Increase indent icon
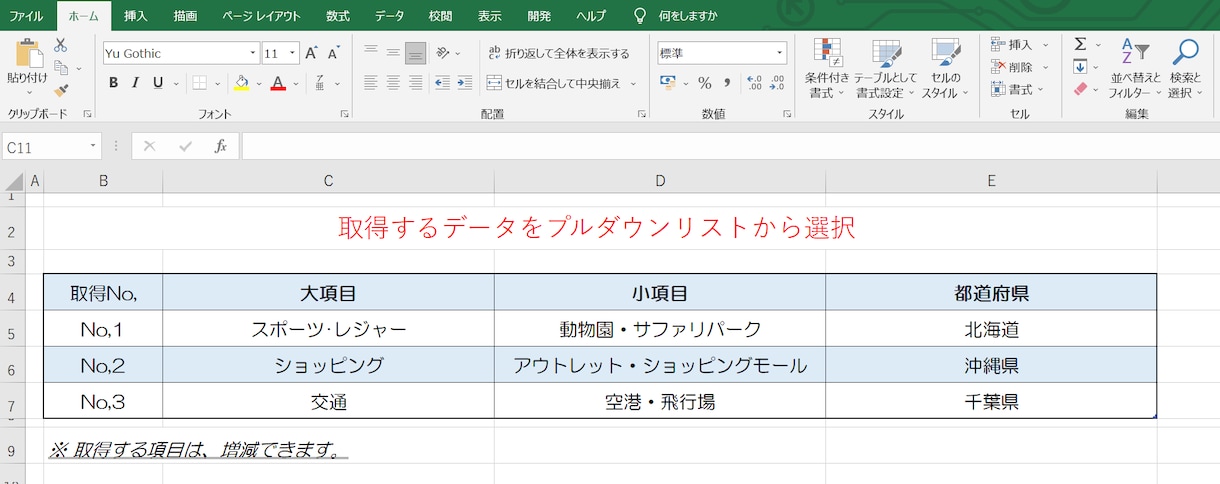The image size is (1220, 484). pos(464,83)
